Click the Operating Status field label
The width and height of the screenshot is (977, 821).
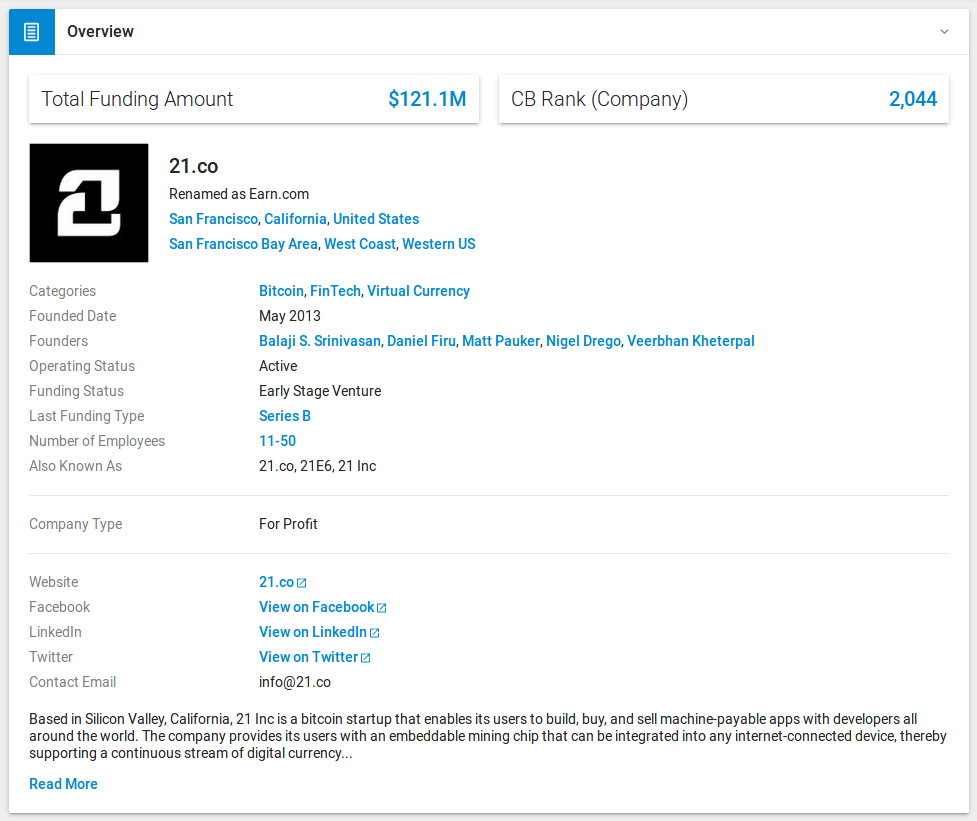coord(82,366)
